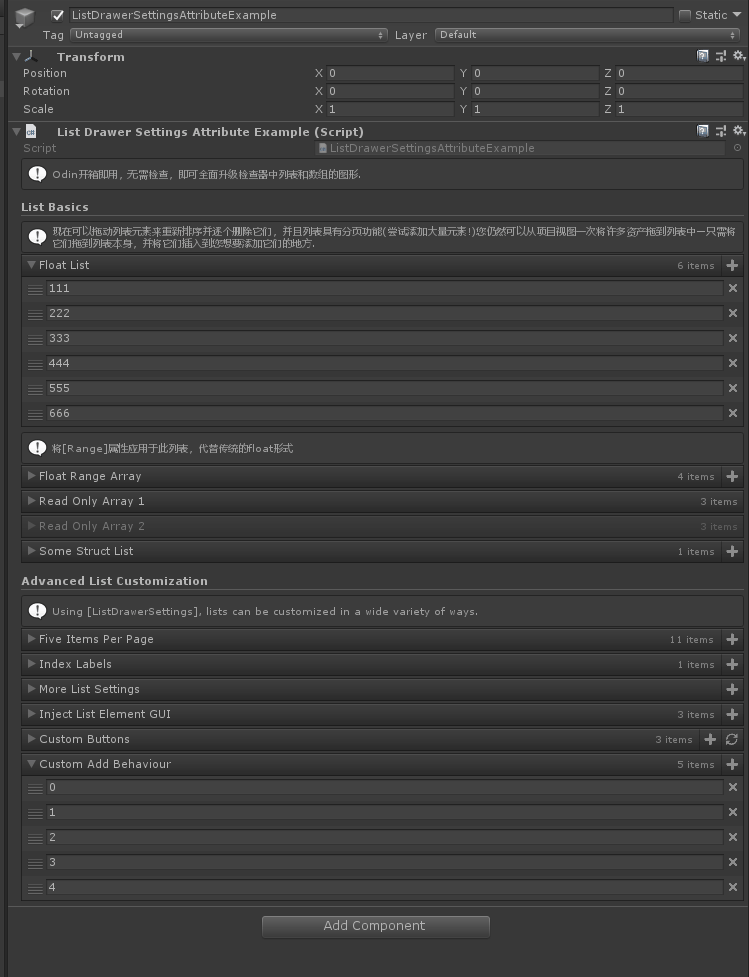Click the plus icon on Float List
The image size is (749, 977).
[732, 266]
